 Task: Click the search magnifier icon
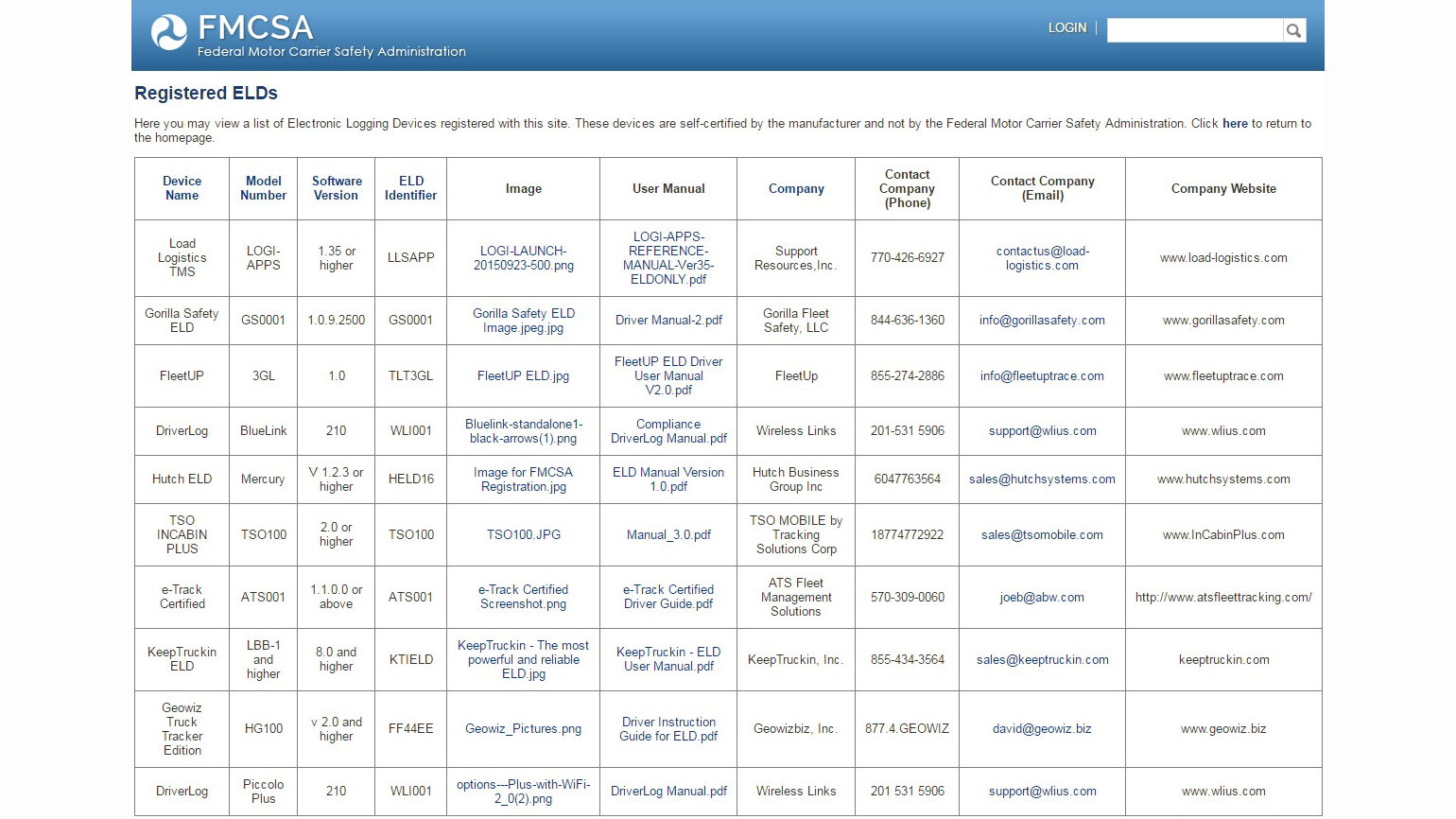pos(1293,29)
